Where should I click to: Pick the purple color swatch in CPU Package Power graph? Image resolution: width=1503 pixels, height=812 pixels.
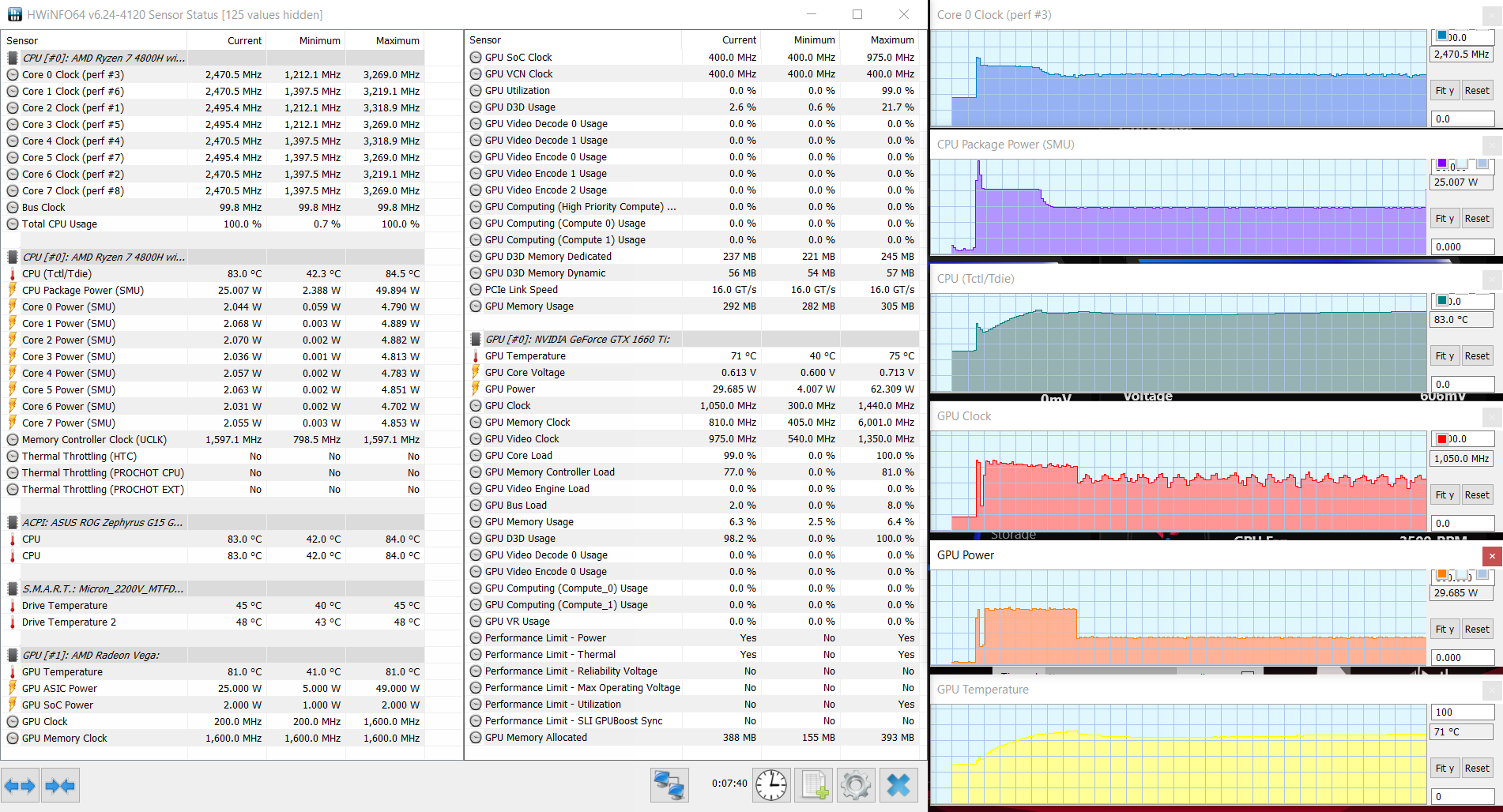(x=1442, y=164)
